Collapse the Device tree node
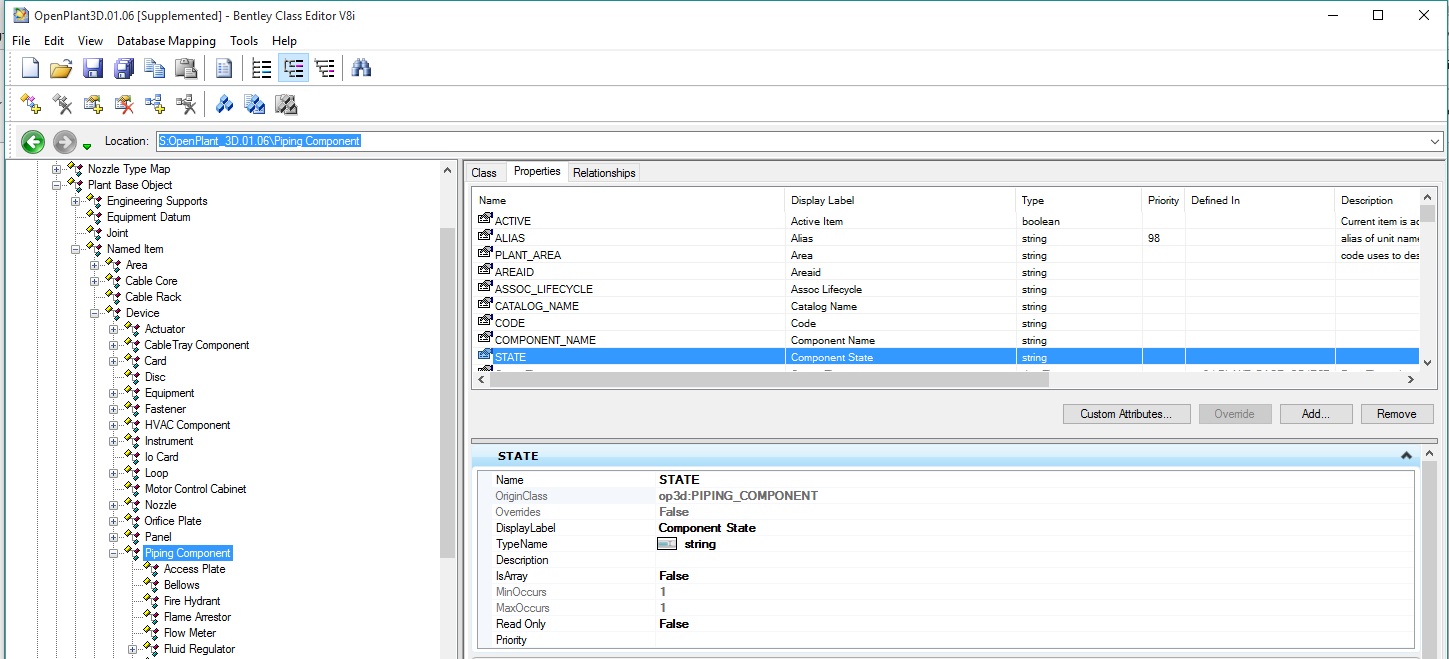This screenshot has height=659, width=1449. tap(95, 313)
